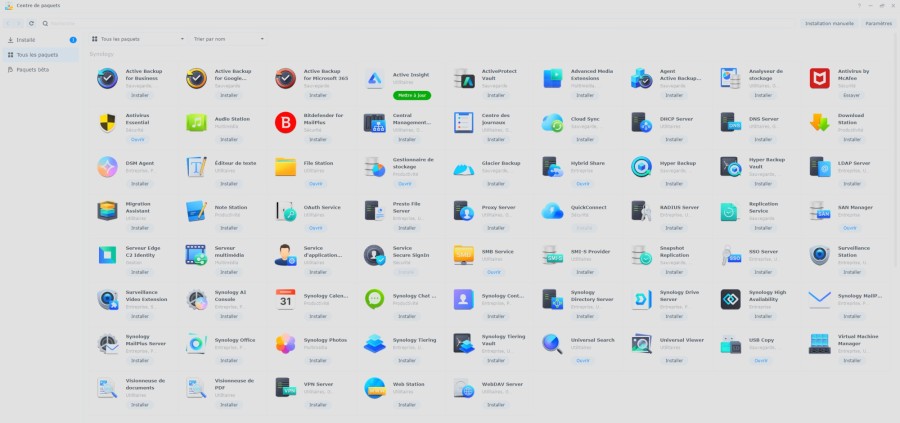Screen dimensions: 900x423
Task: Open the "Trier par nom" sort dropdown
Action: [228, 39]
